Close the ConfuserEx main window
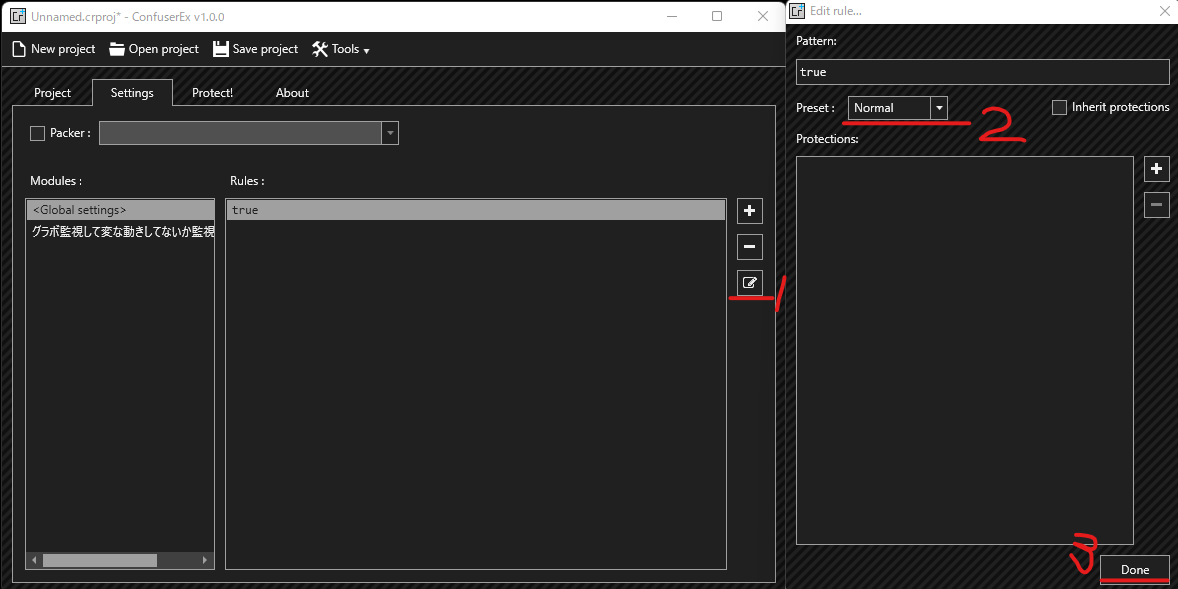The height and width of the screenshot is (589, 1178). (x=763, y=16)
